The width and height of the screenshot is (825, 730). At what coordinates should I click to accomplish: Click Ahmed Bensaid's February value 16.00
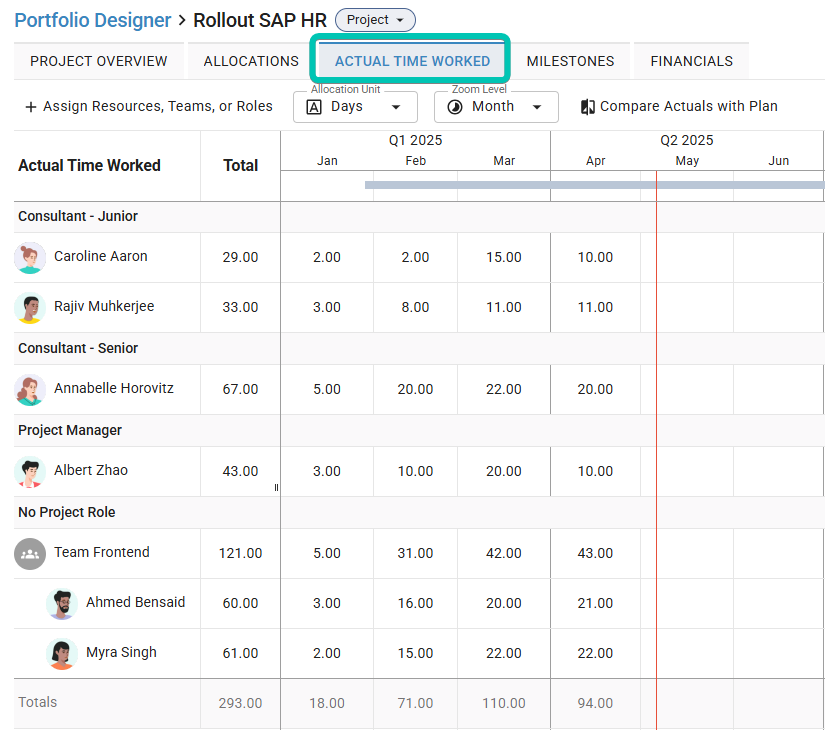pos(415,604)
